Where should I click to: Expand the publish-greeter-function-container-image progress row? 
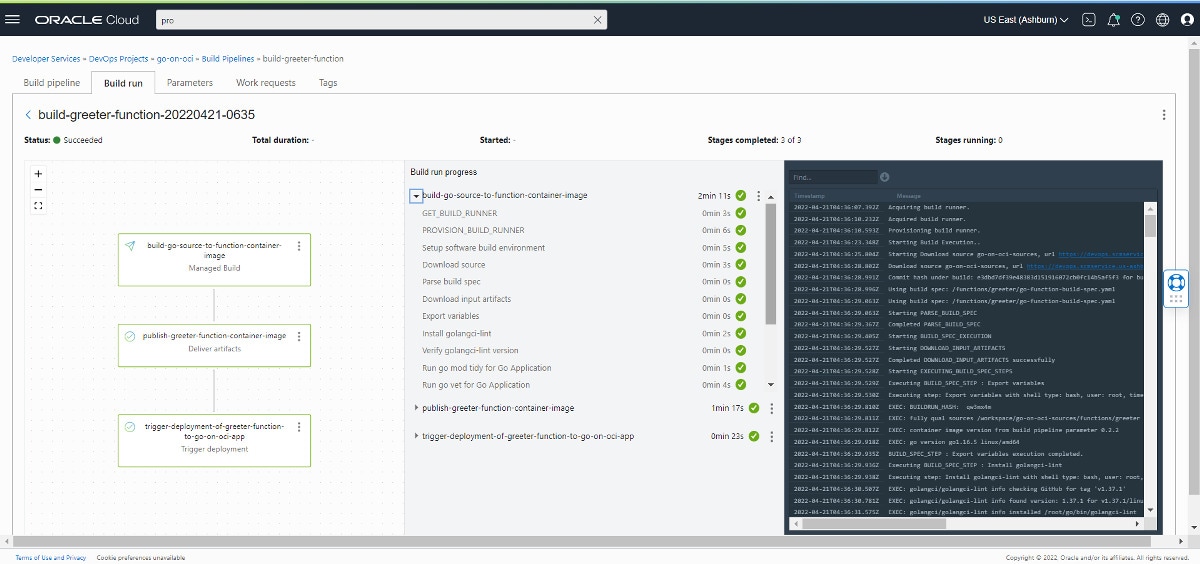416,408
